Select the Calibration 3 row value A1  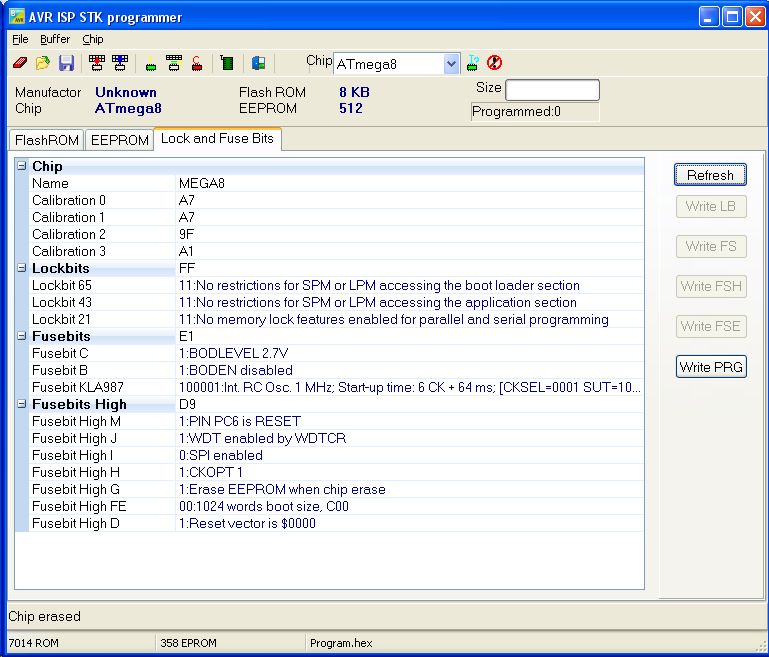click(x=186, y=252)
